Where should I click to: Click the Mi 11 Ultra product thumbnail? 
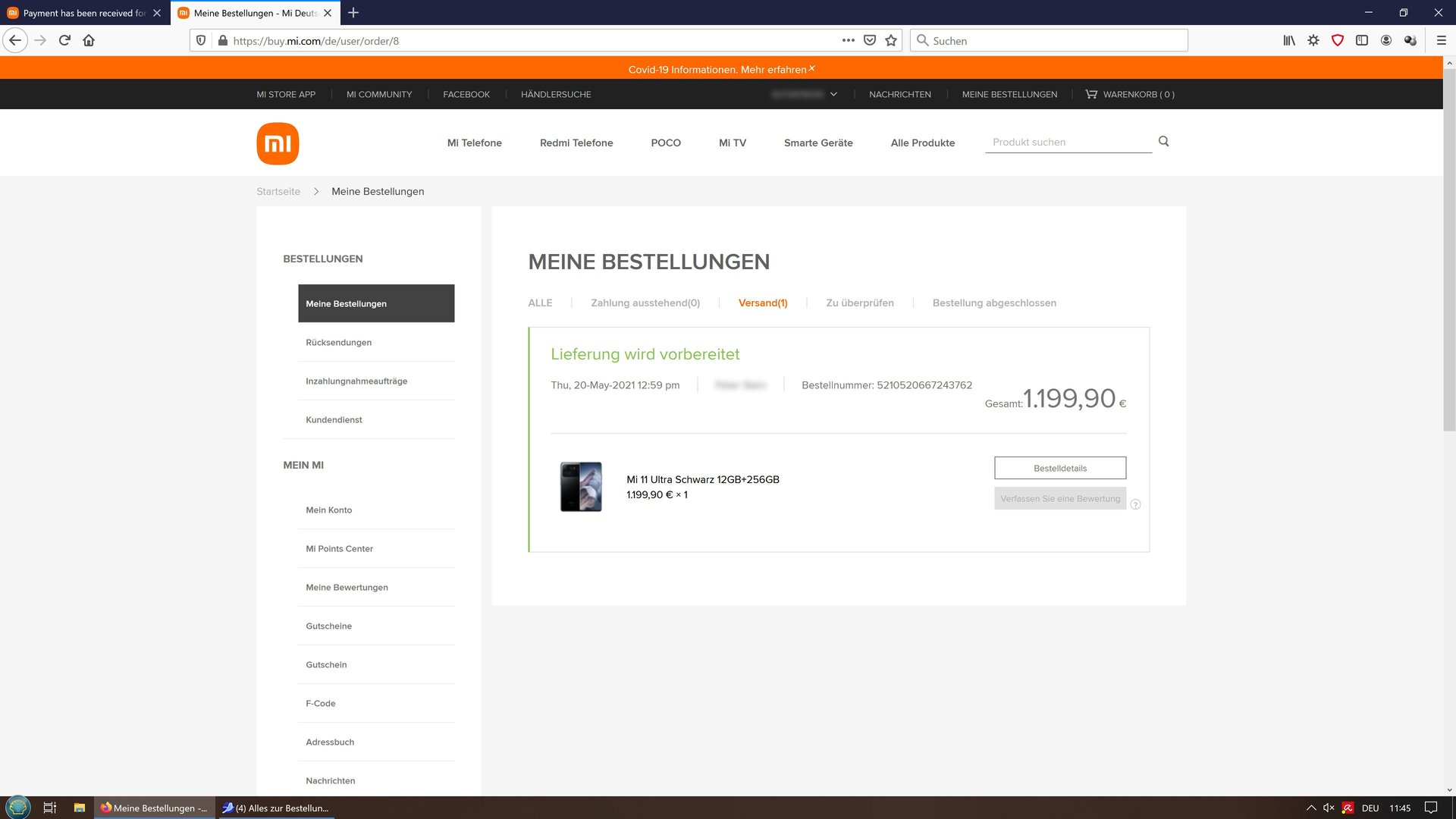point(581,487)
